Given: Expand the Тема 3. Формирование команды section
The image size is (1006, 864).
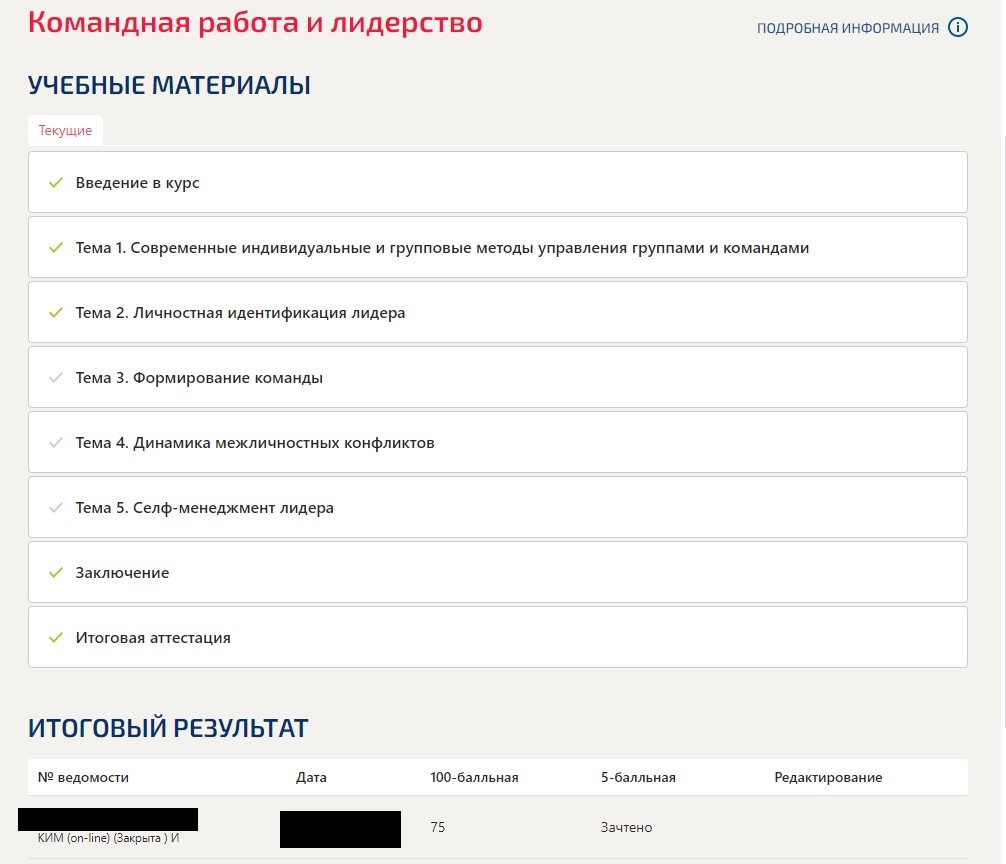Looking at the screenshot, I should click(199, 378).
